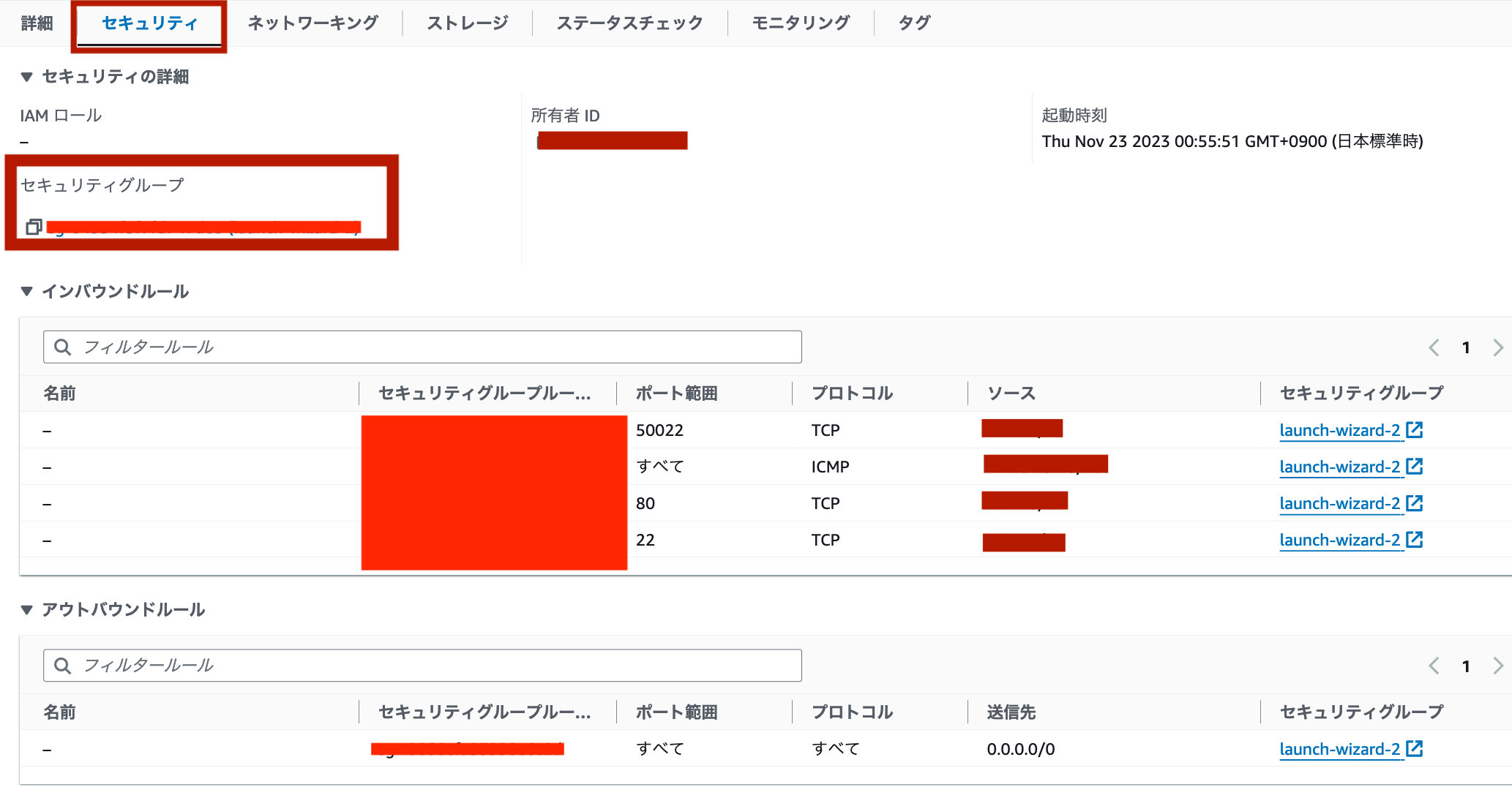This screenshot has width=1512, height=787.
Task: Open external link icon for port 50022 row
Action: tap(1415, 429)
